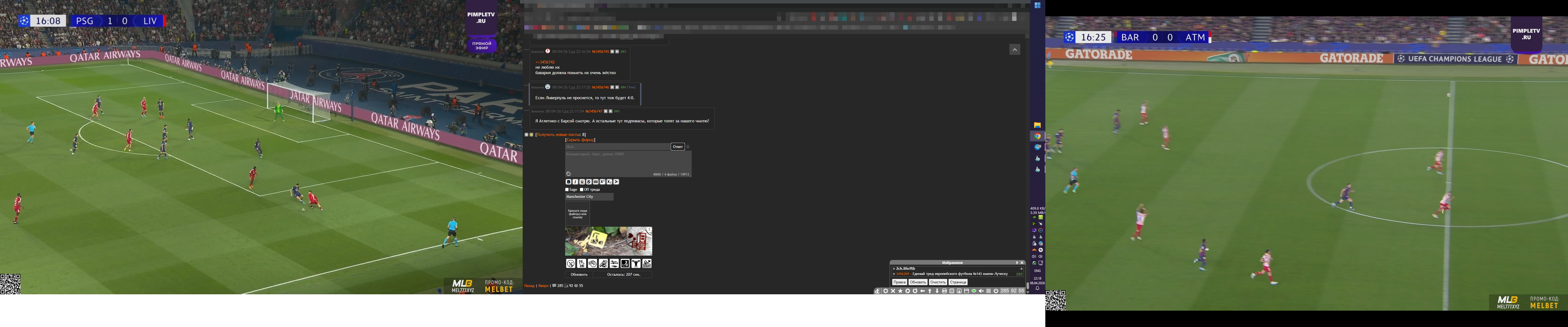The width and height of the screenshot is (1568, 327).
Task: Go back using left arrow in Dollchan toolbar
Action: click(x=922, y=291)
